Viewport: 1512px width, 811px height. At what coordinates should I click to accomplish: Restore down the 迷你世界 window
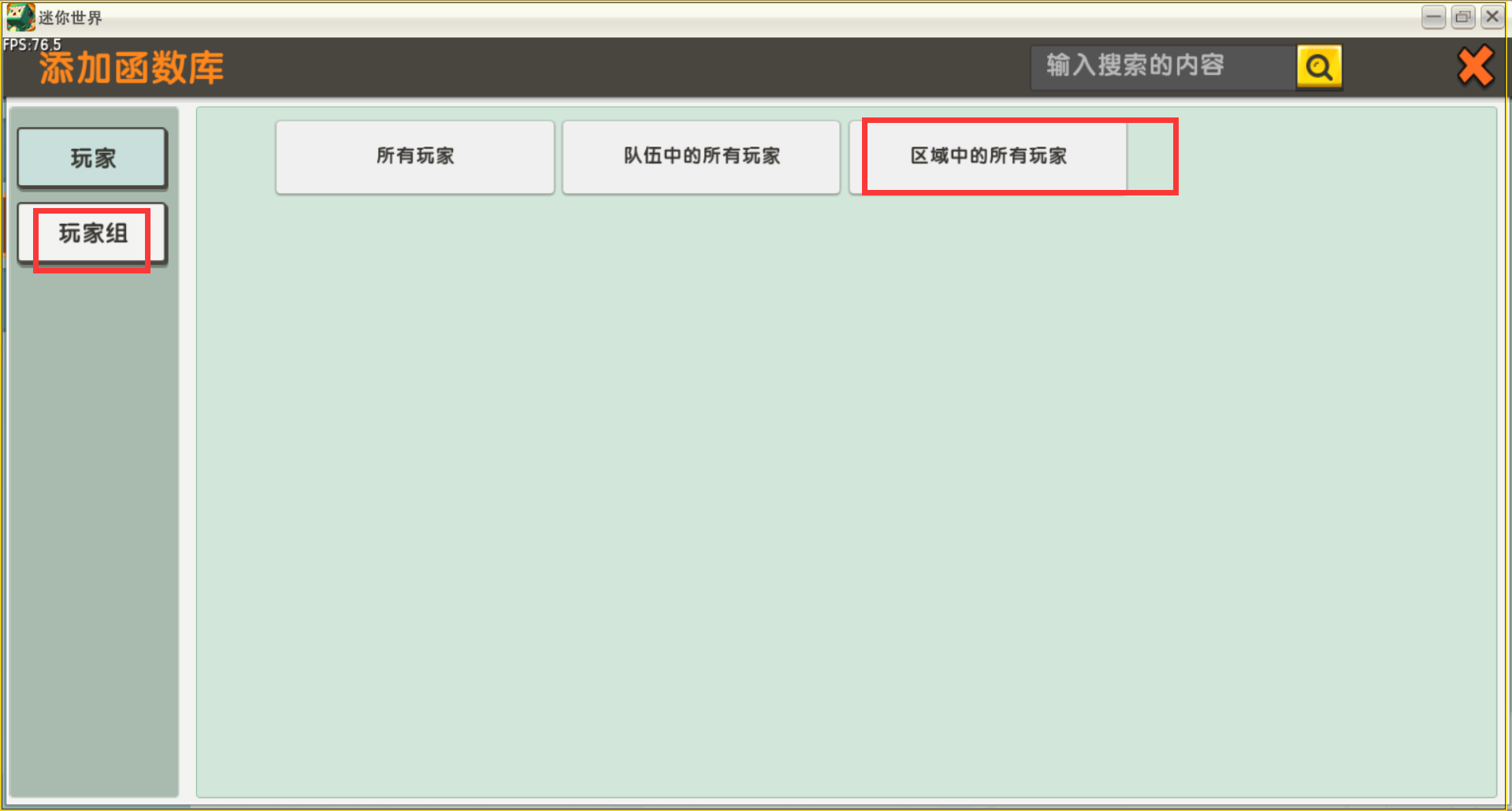click(1463, 17)
